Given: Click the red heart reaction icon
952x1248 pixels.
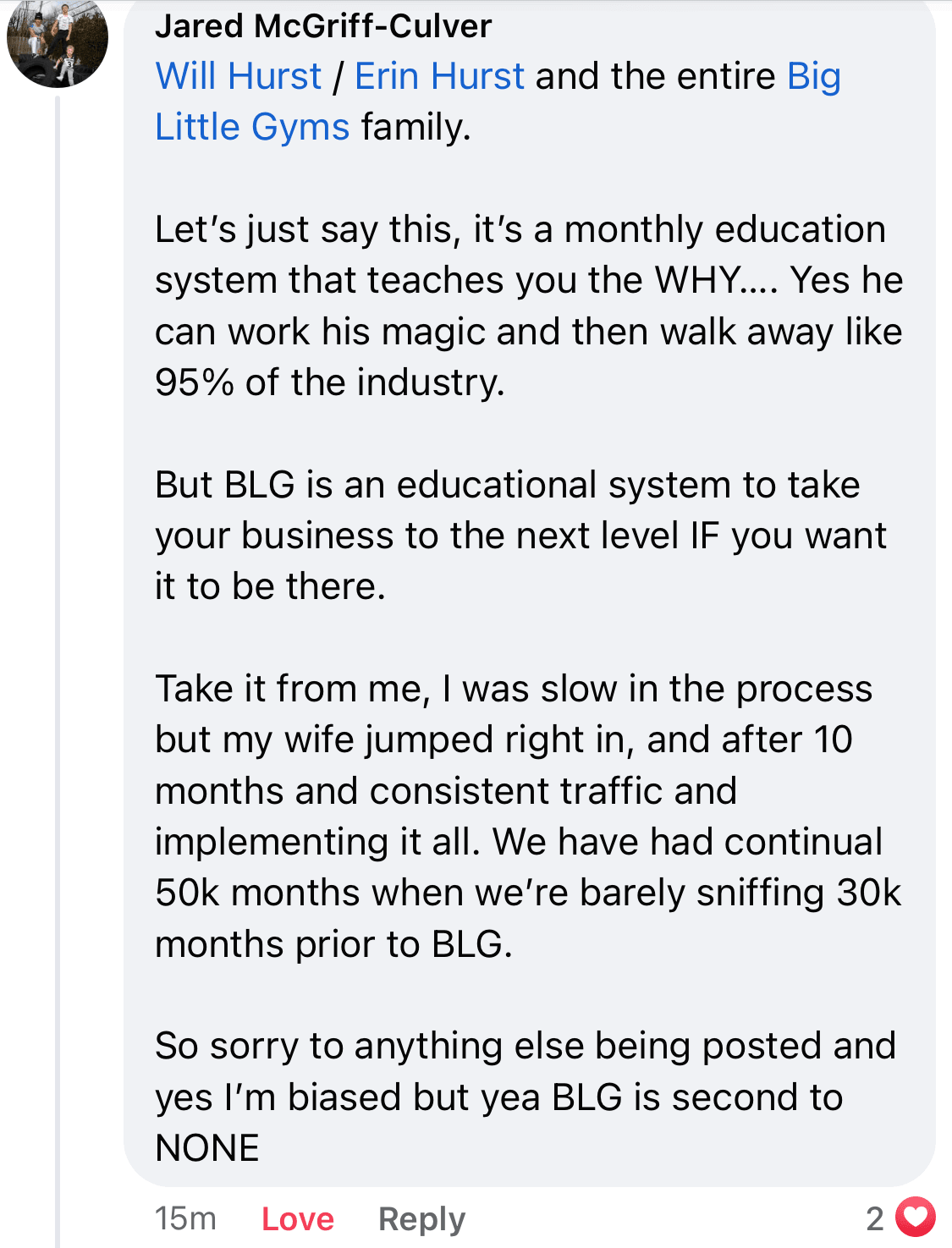Looking at the screenshot, I should point(916,1218).
